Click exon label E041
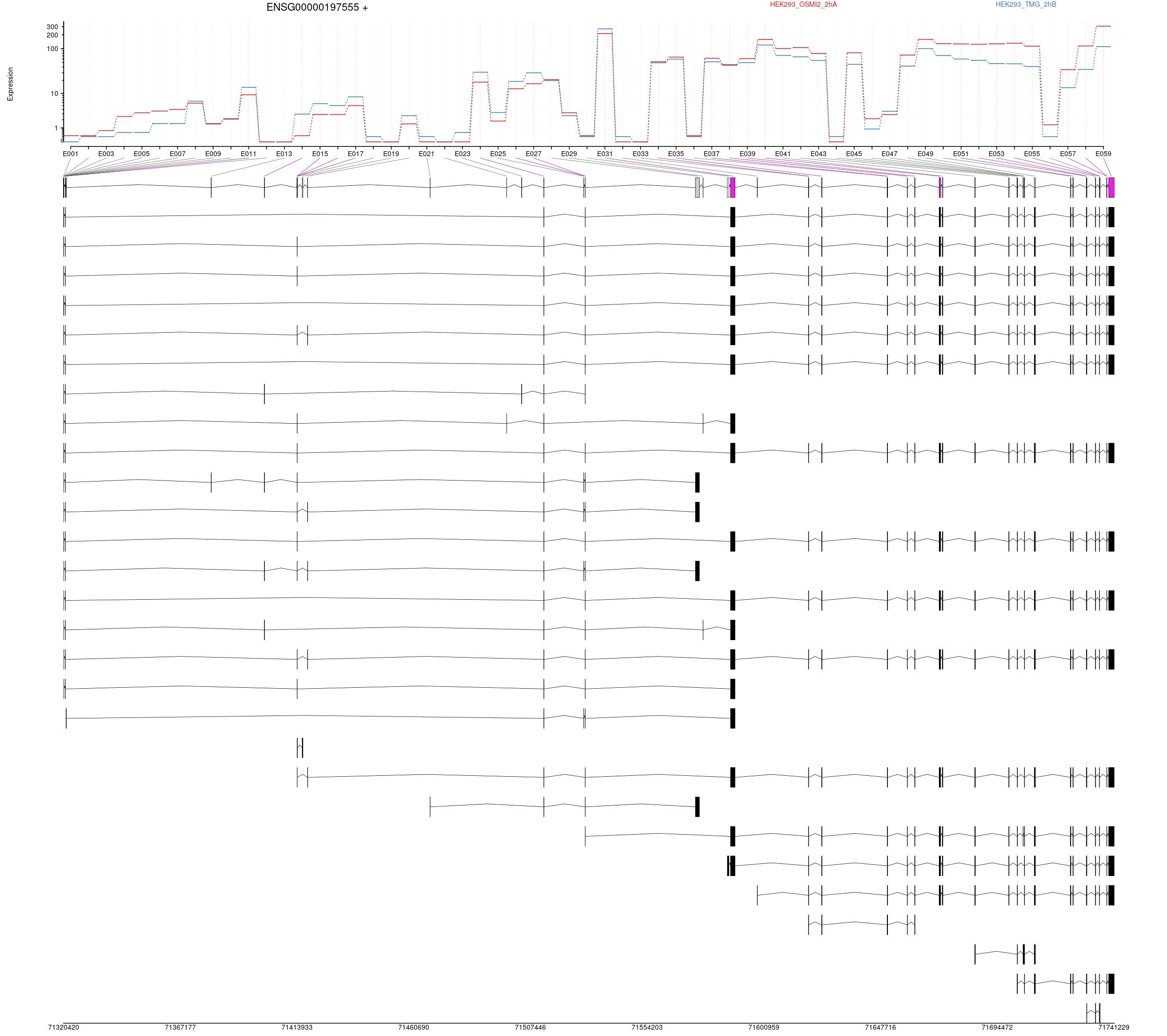Screen dimensions: 1167x1036 pyautogui.click(x=783, y=154)
